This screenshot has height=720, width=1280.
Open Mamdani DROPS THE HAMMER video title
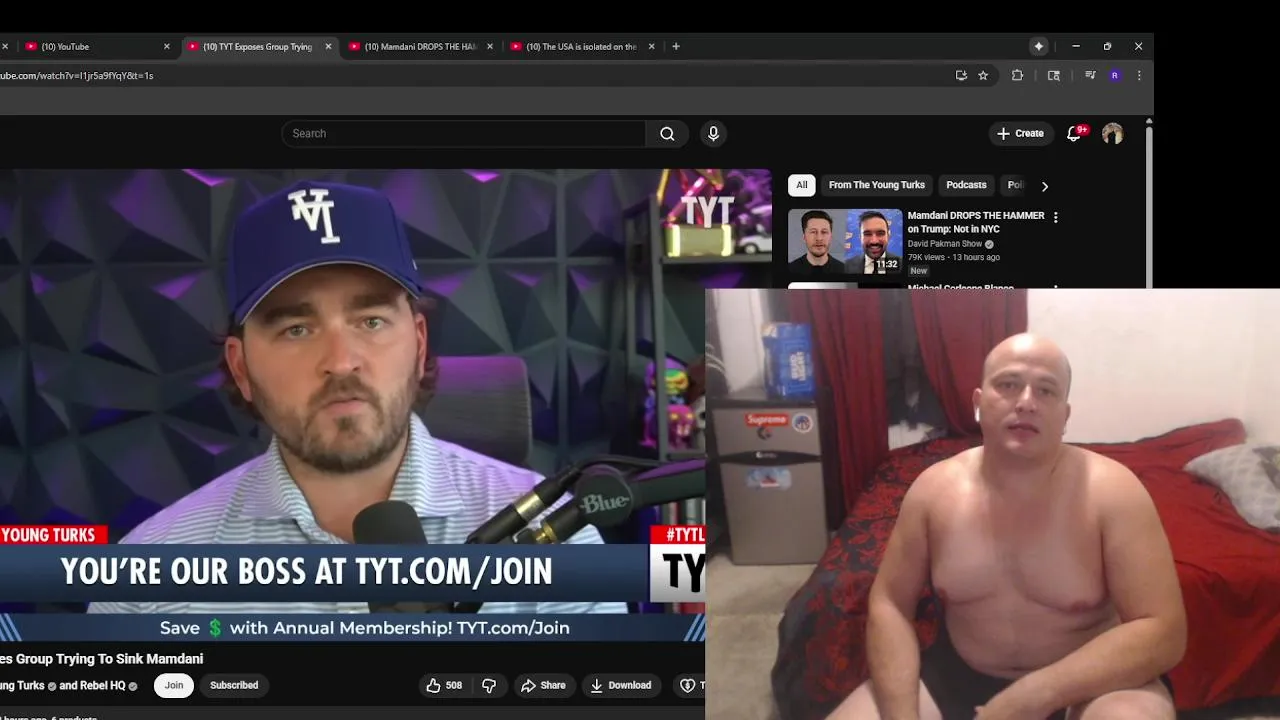tap(976, 222)
